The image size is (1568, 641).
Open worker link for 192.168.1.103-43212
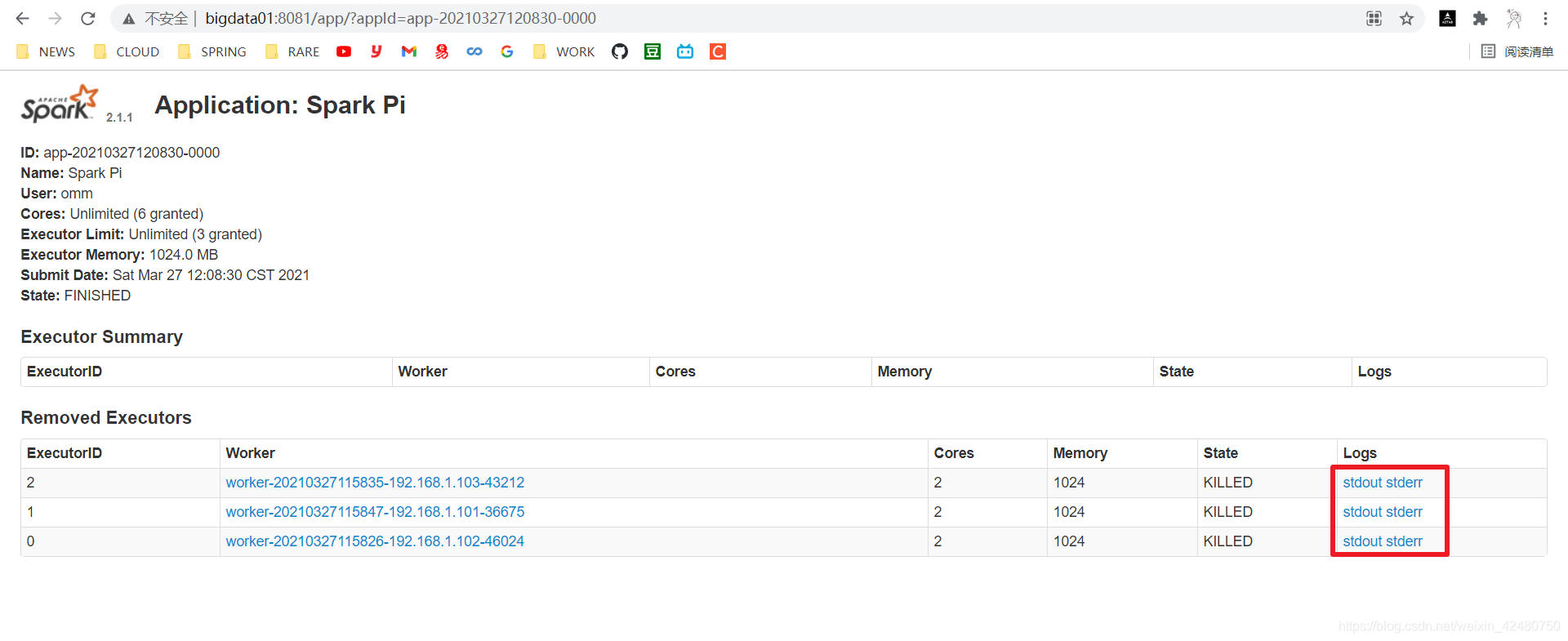pos(375,483)
